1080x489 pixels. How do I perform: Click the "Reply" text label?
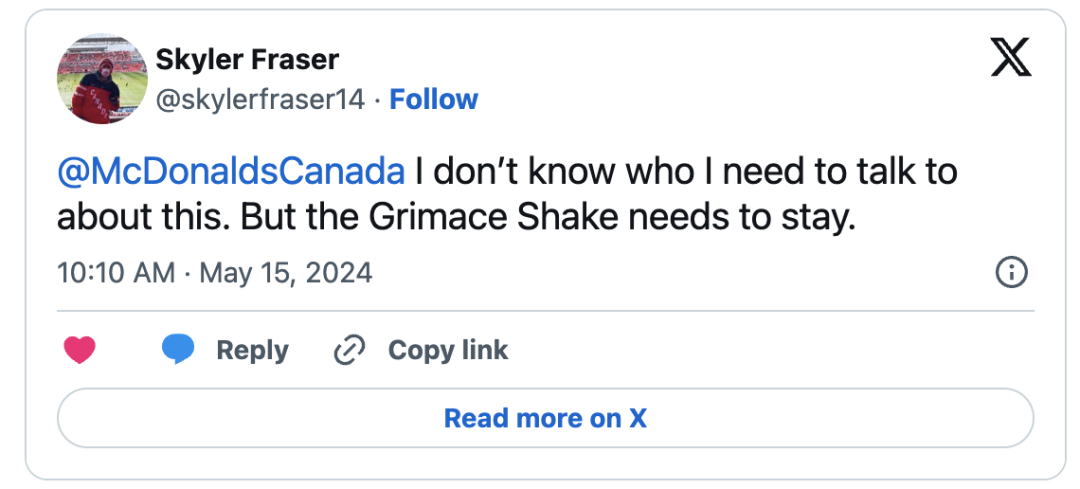pos(252,350)
